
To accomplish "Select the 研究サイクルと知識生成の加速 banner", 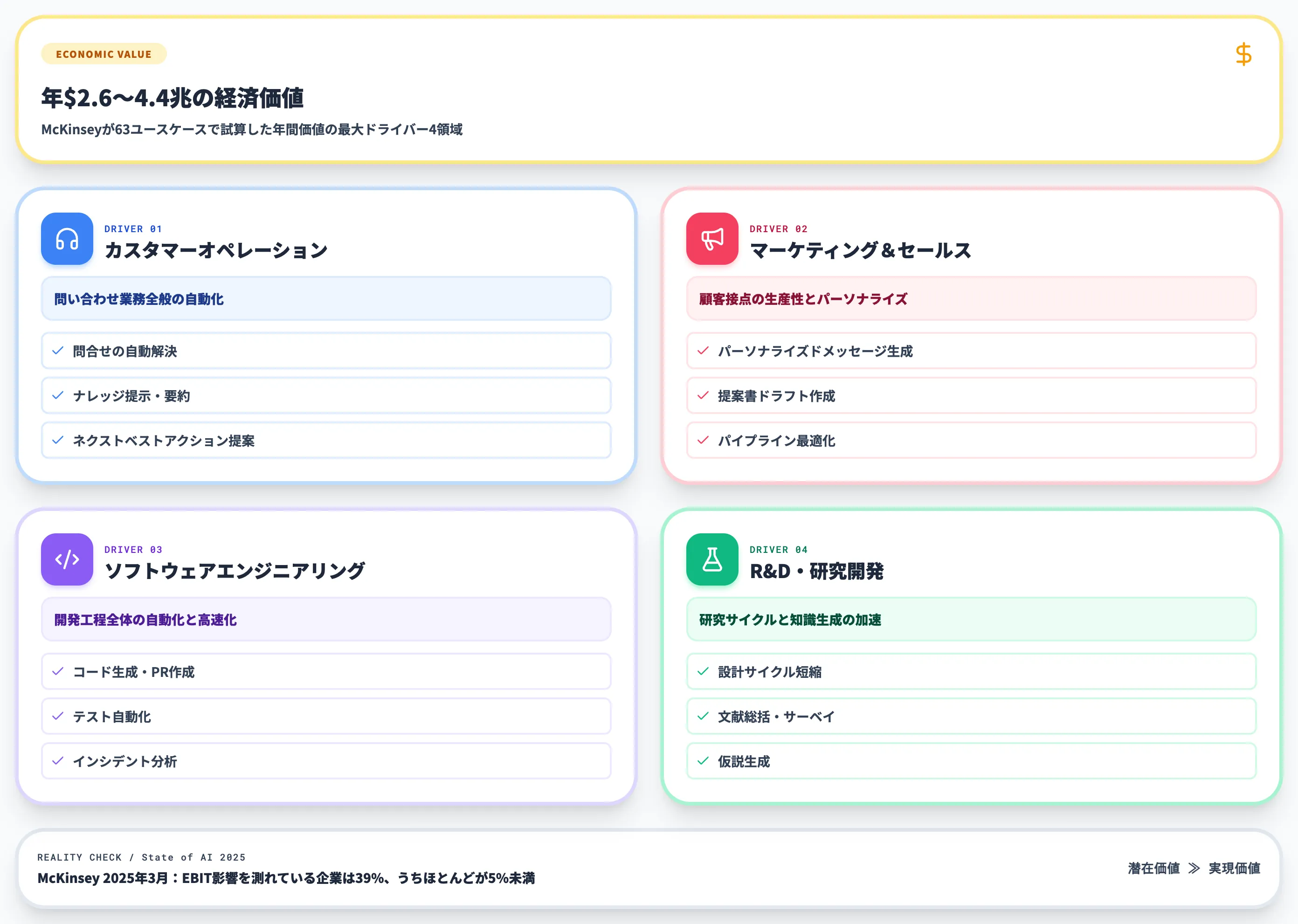I will pyautogui.click(x=971, y=620).
